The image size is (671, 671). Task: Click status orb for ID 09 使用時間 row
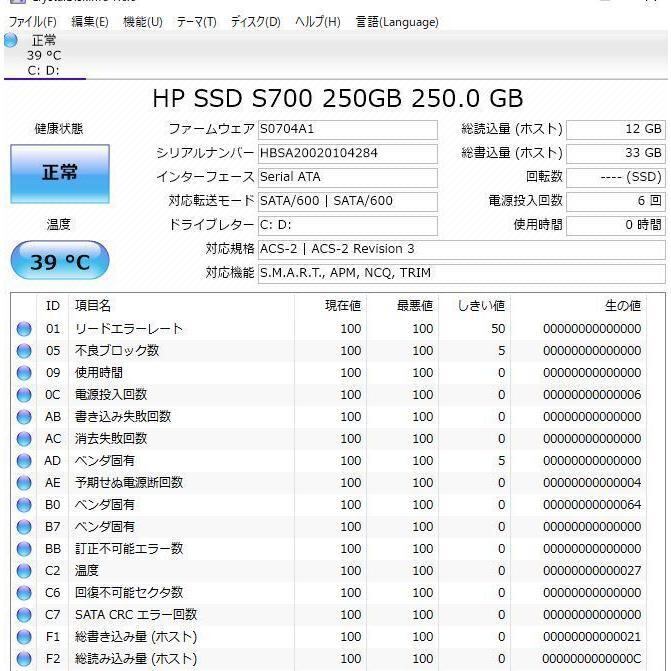pyautogui.click(x=24, y=373)
